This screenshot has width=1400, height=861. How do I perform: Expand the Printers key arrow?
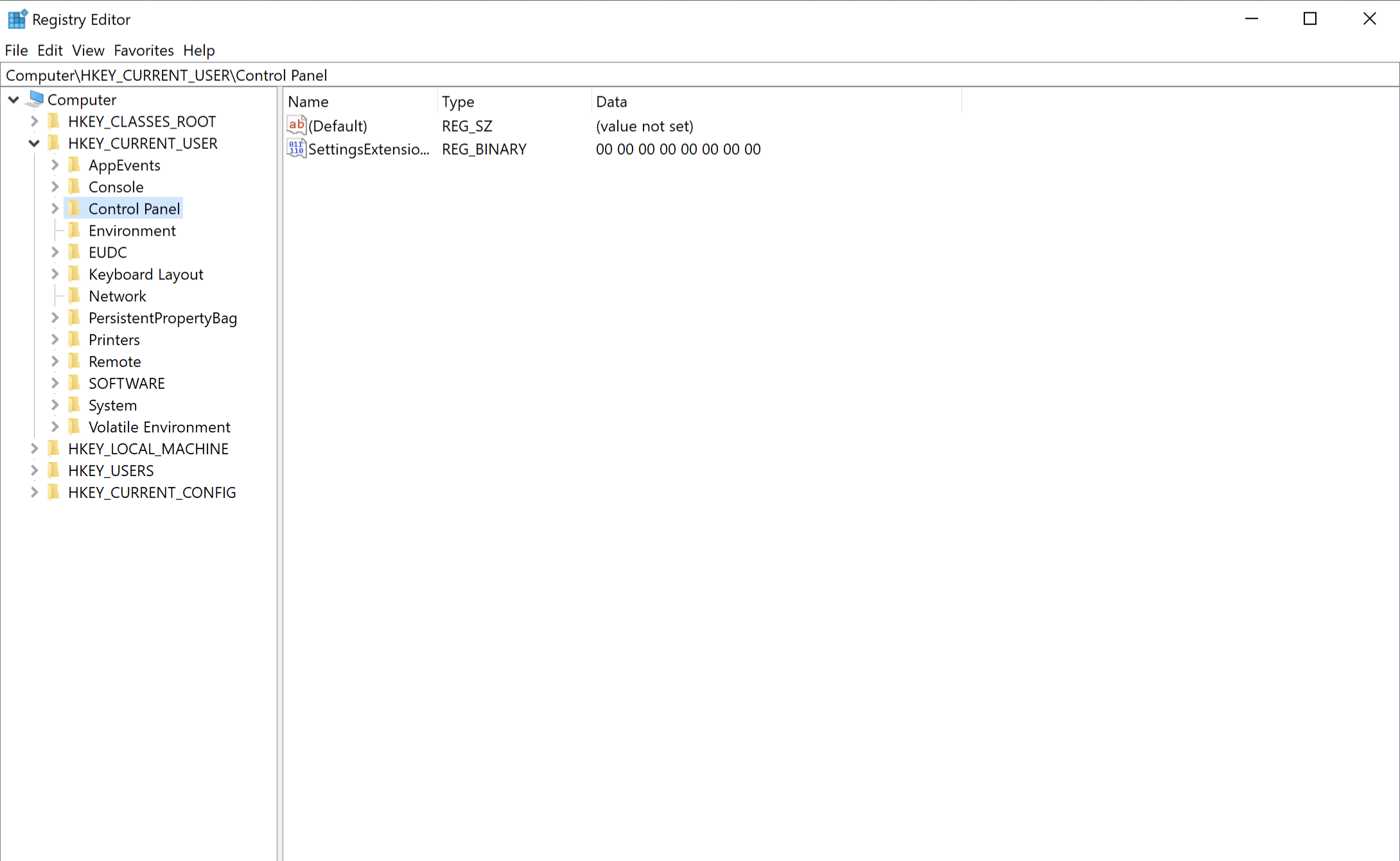55,340
